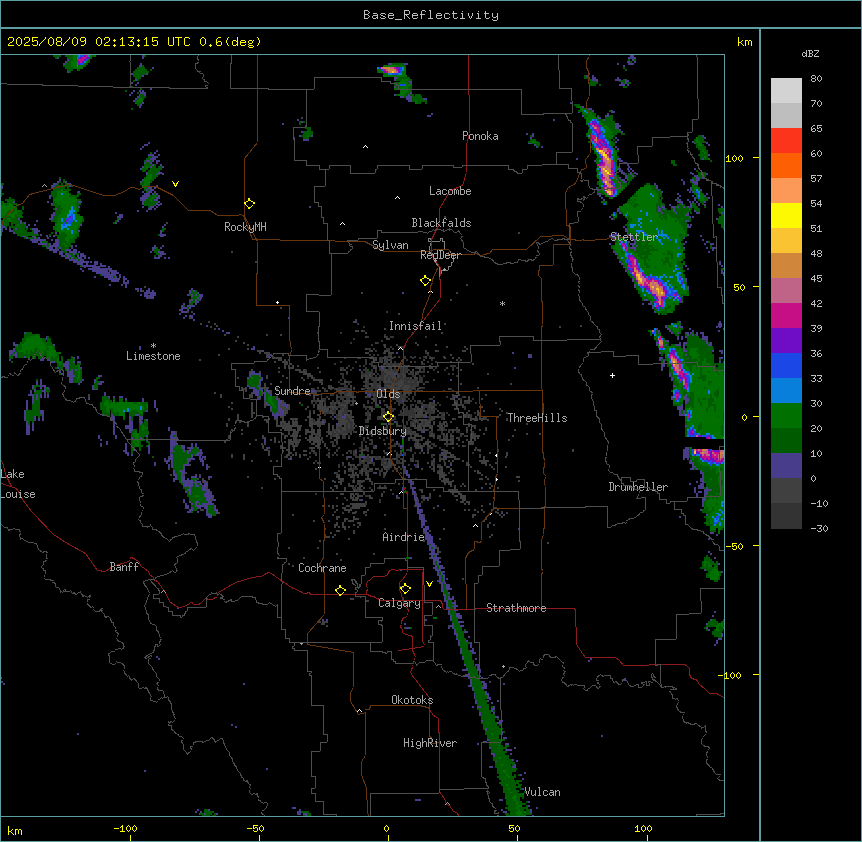The image size is (862, 842).
Task: Click the Cochrane town label
Action: [x=322, y=568]
